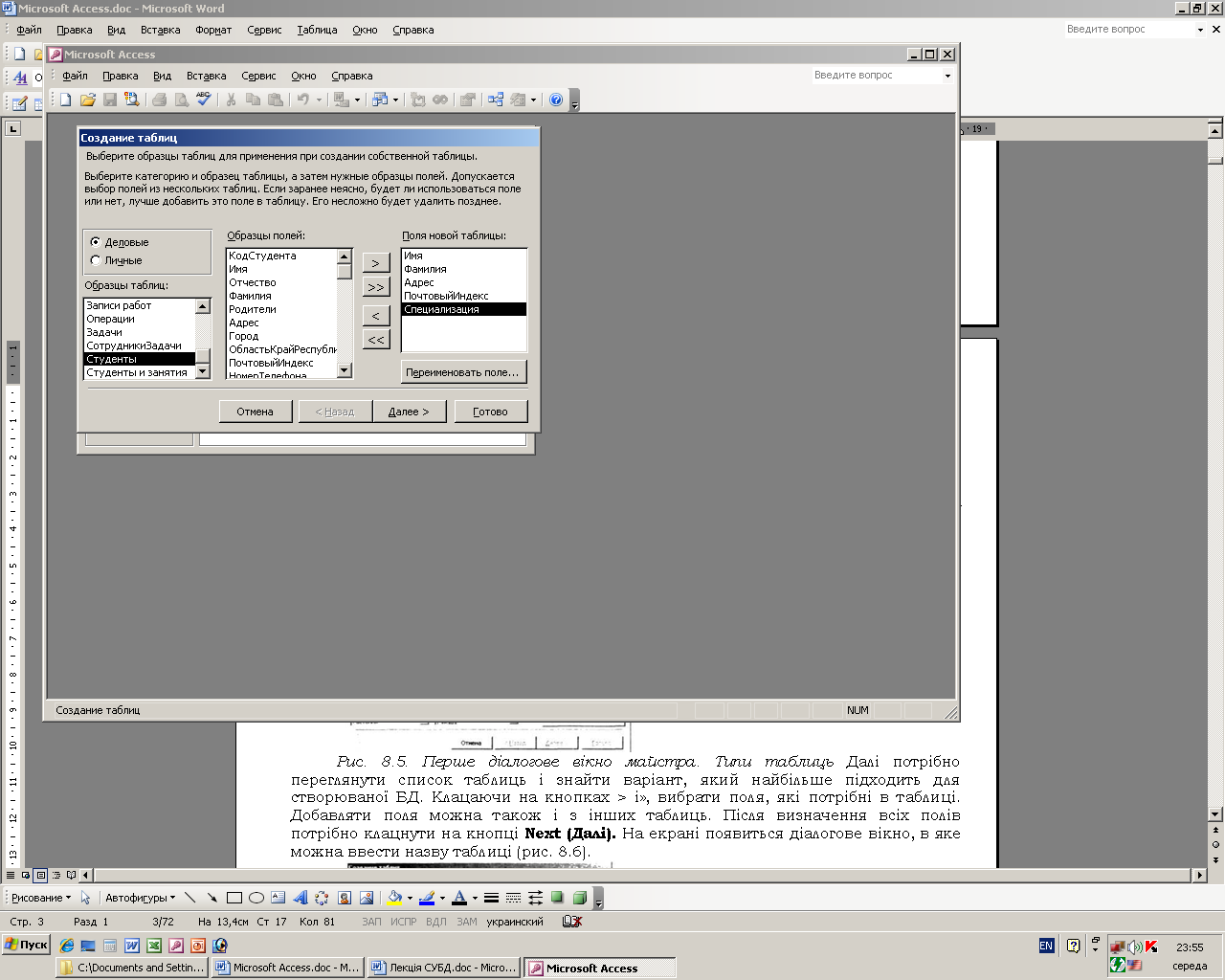The width and height of the screenshot is (1225, 980).
Task: Open Line Color dropdown arrow
Action: pyautogui.click(x=442, y=898)
